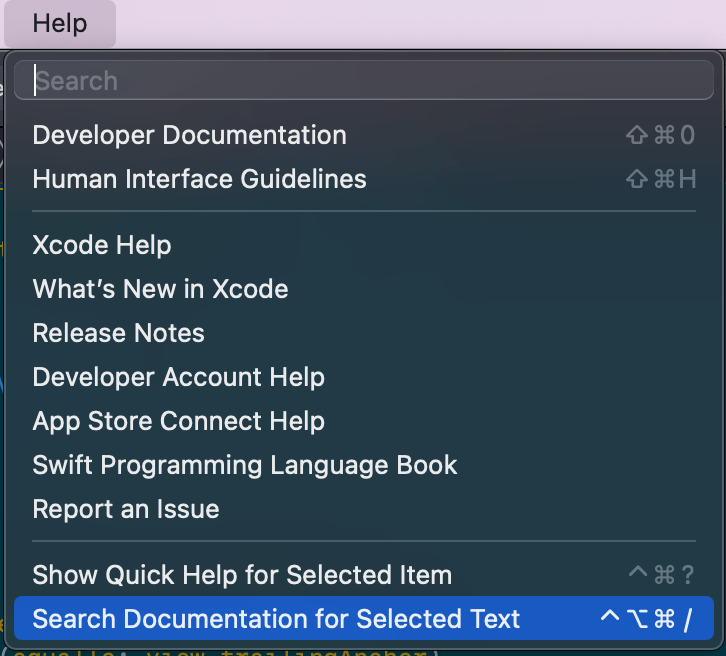Click the Help menu bar item
The height and width of the screenshot is (656, 726).
click(x=60, y=24)
